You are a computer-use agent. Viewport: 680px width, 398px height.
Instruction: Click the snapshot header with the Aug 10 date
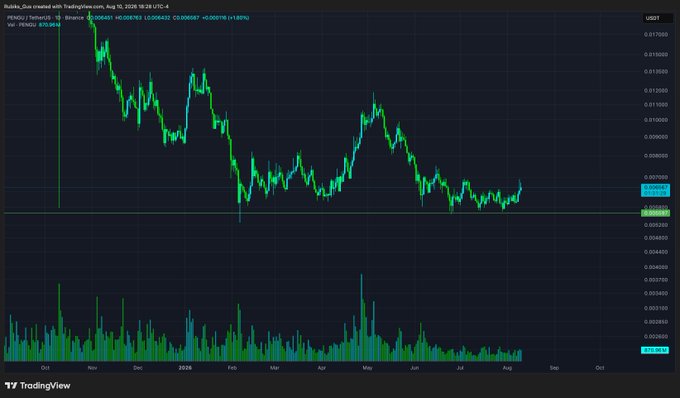[86, 7]
